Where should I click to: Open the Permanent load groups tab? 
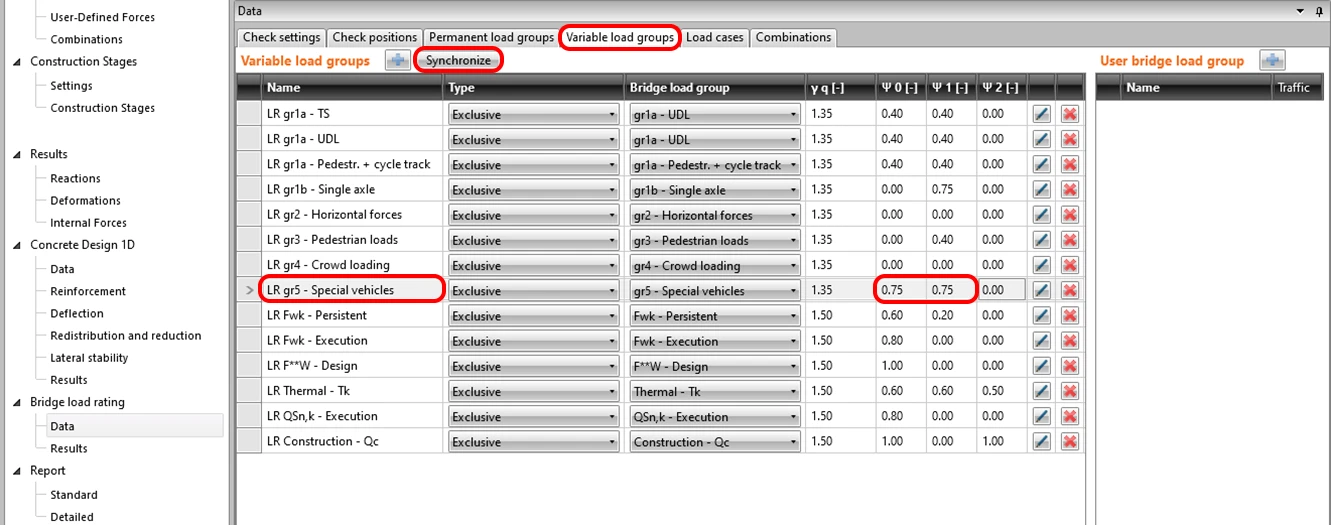click(491, 37)
